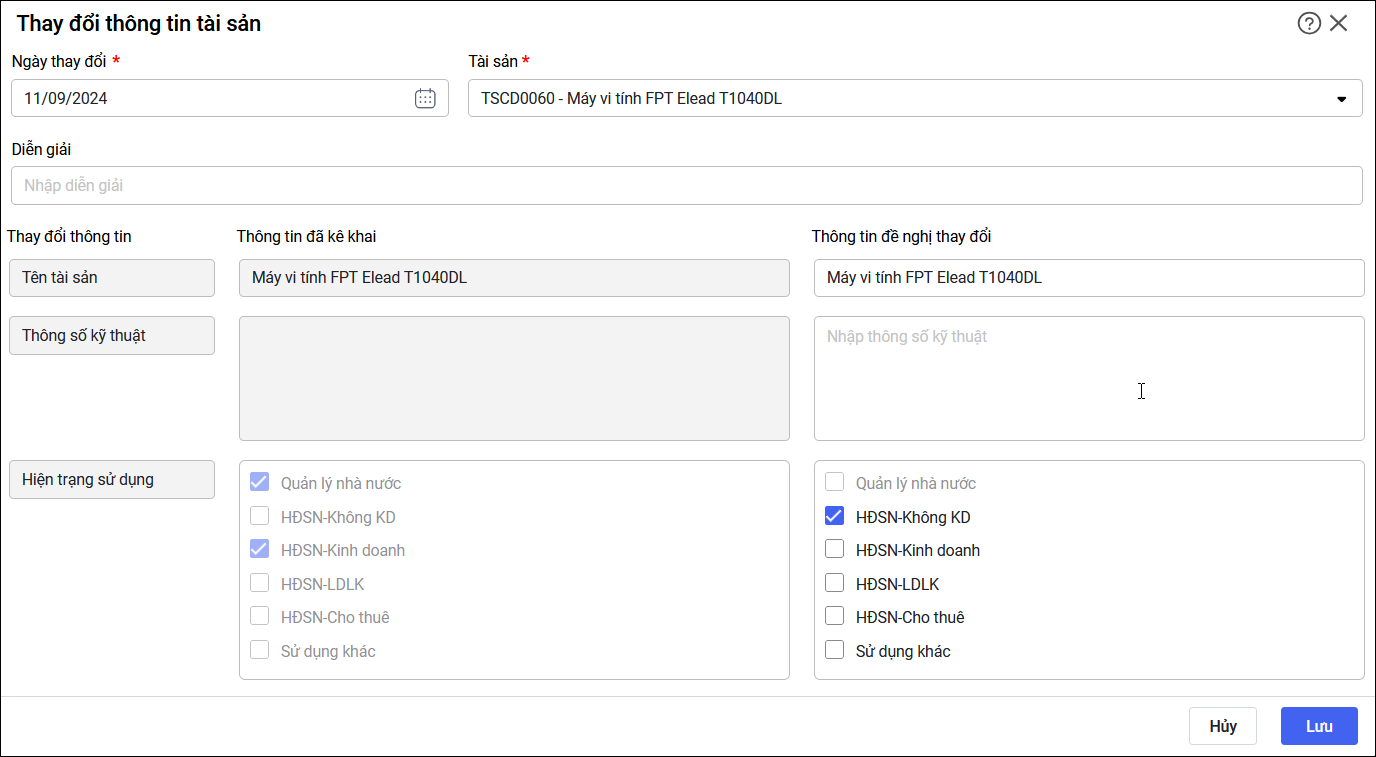The width and height of the screenshot is (1376, 757).
Task: Select the Tên tài sản row label
Action: 112,278
